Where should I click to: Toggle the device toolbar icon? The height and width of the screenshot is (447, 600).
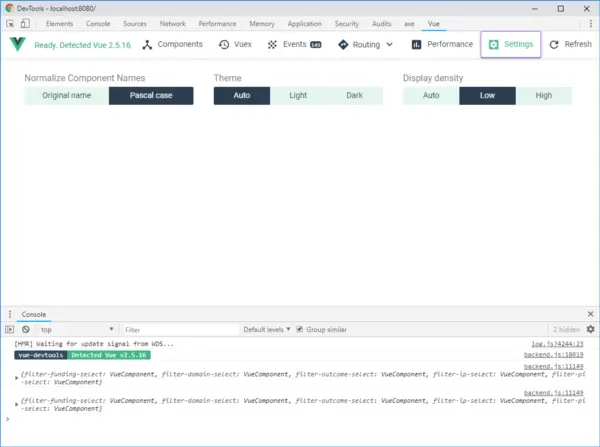click(x=25, y=24)
